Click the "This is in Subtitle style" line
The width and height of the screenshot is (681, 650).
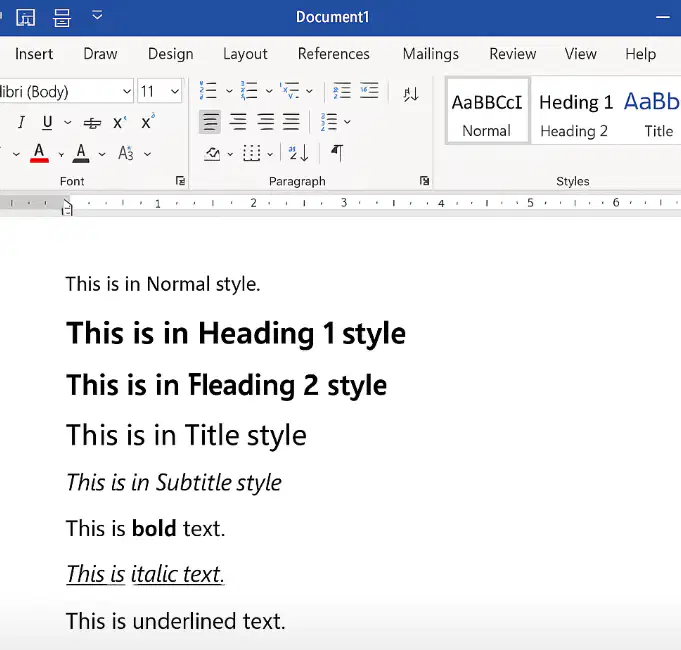point(174,483)
